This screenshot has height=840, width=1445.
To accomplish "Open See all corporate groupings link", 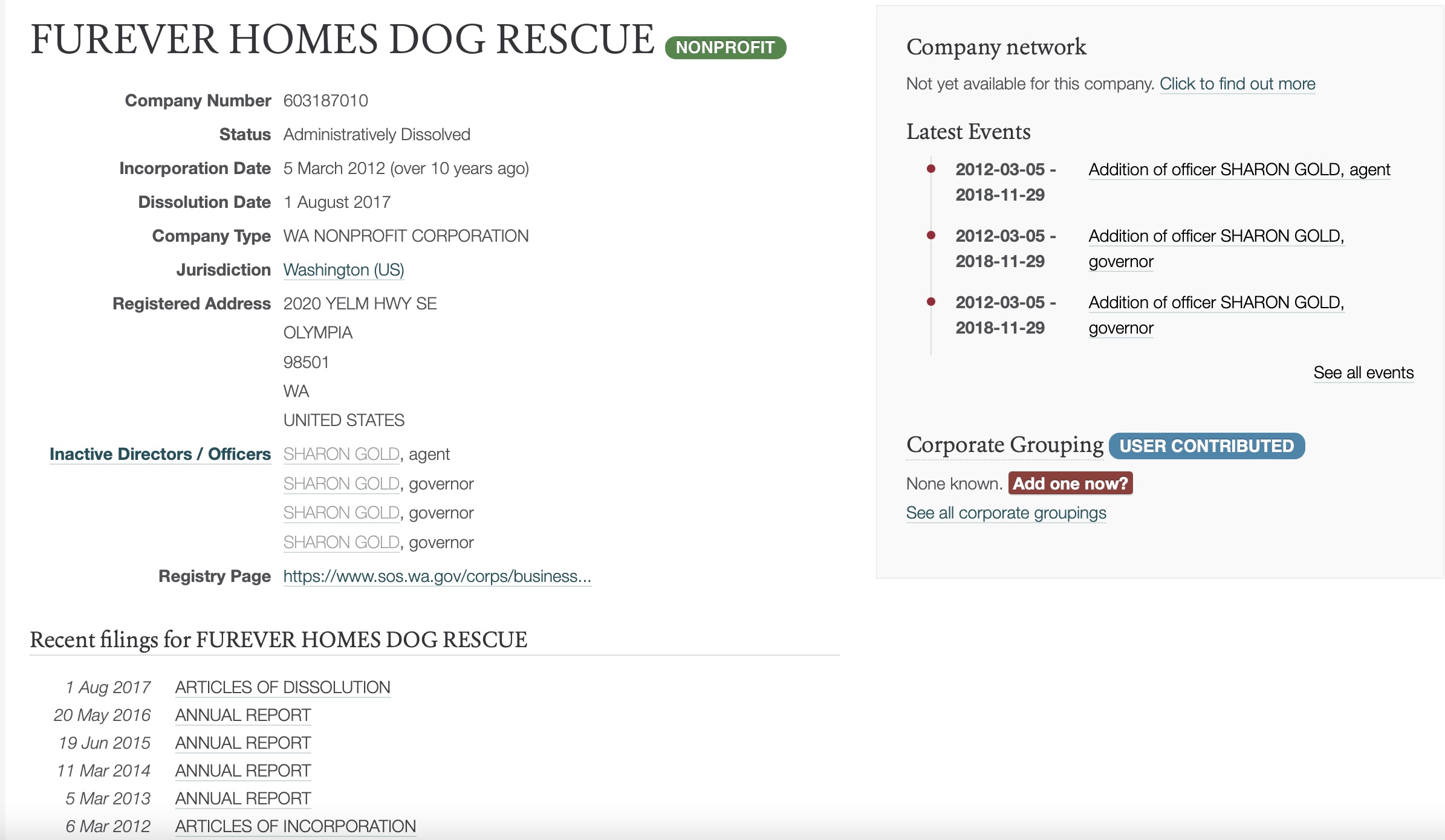I will pos(1006,512).
